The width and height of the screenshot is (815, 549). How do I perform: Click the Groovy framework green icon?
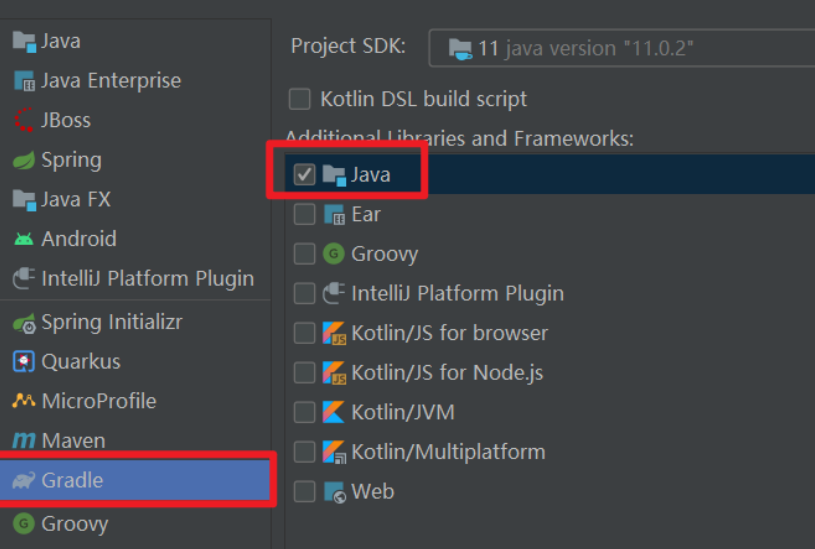[334, 254]
